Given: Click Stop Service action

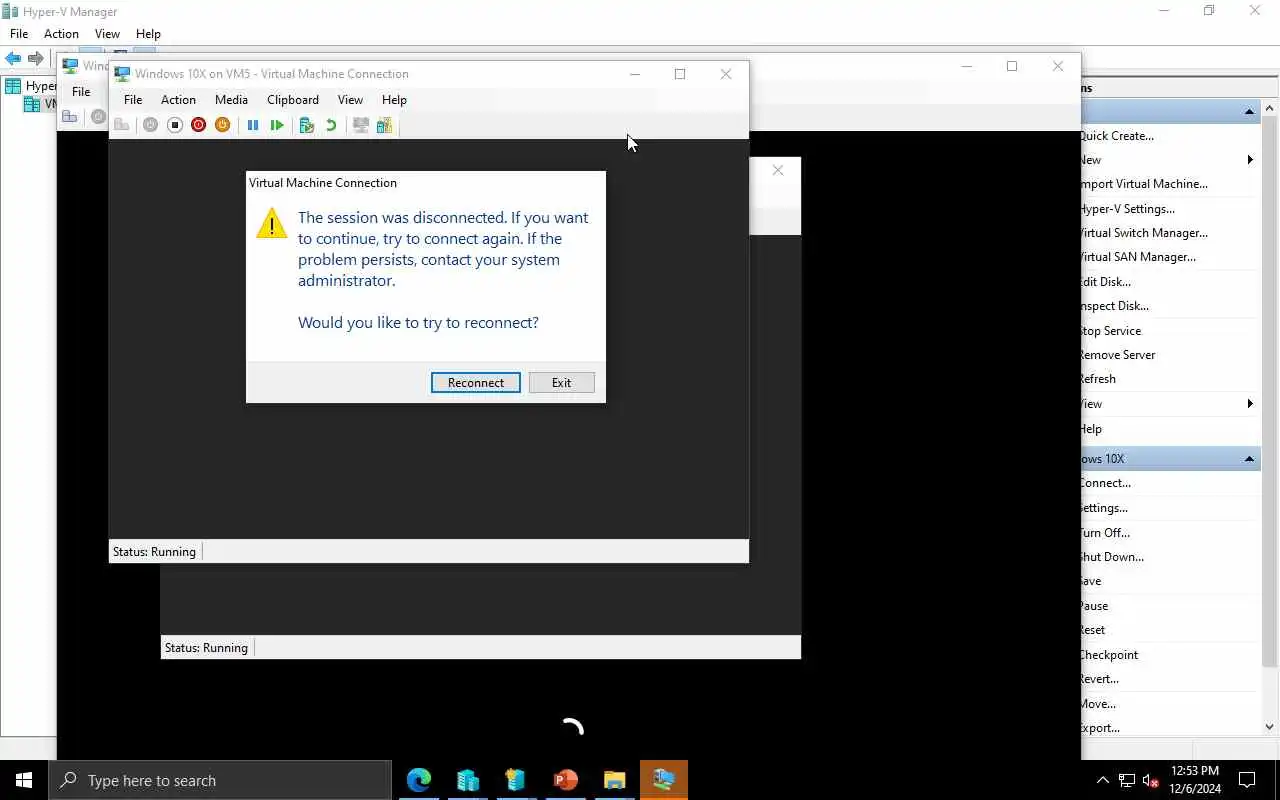Looking at the screenshot, I should pyautogui.click(x=1111, y=331).
